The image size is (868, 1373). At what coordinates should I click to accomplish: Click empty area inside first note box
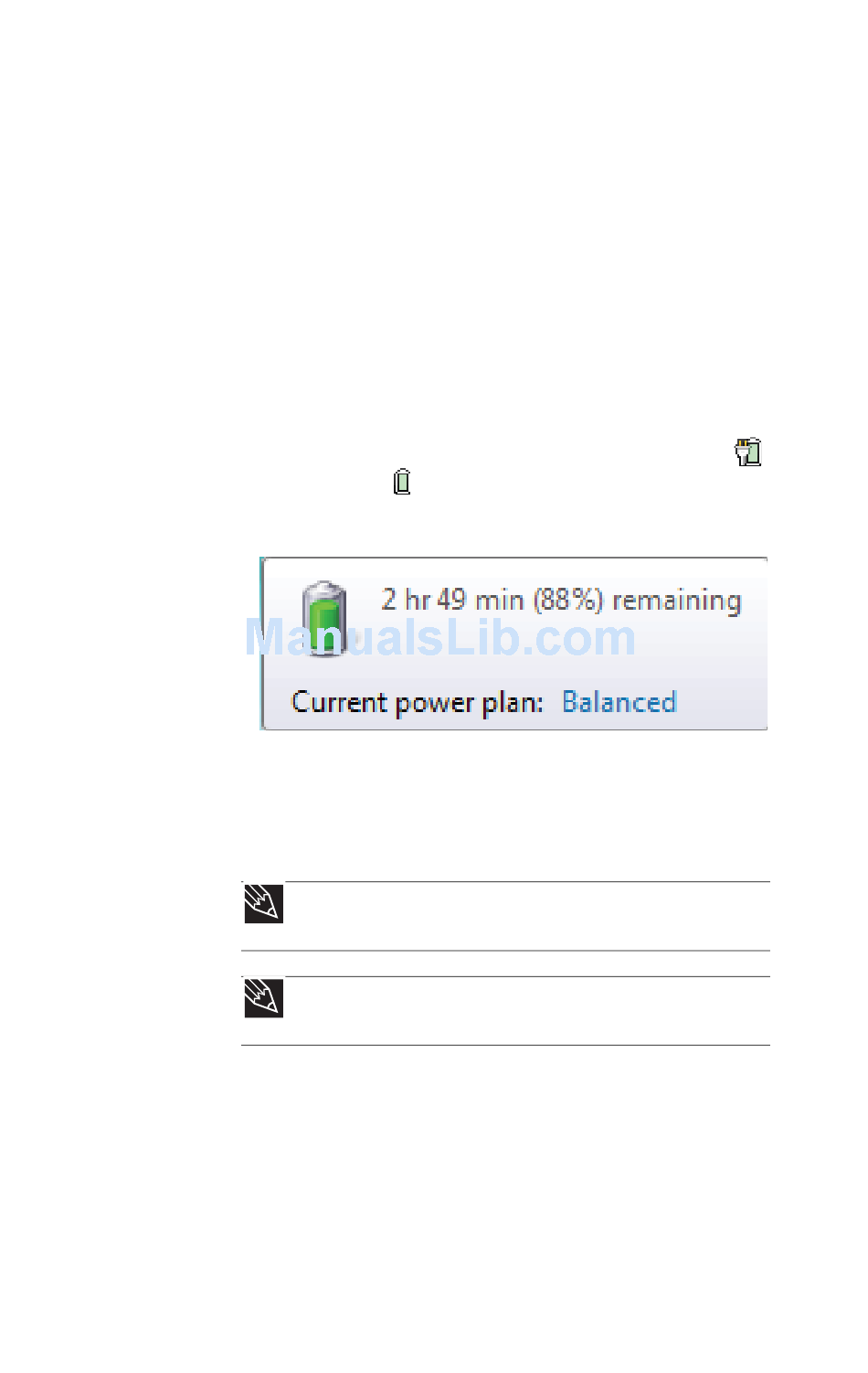(525, 916)
